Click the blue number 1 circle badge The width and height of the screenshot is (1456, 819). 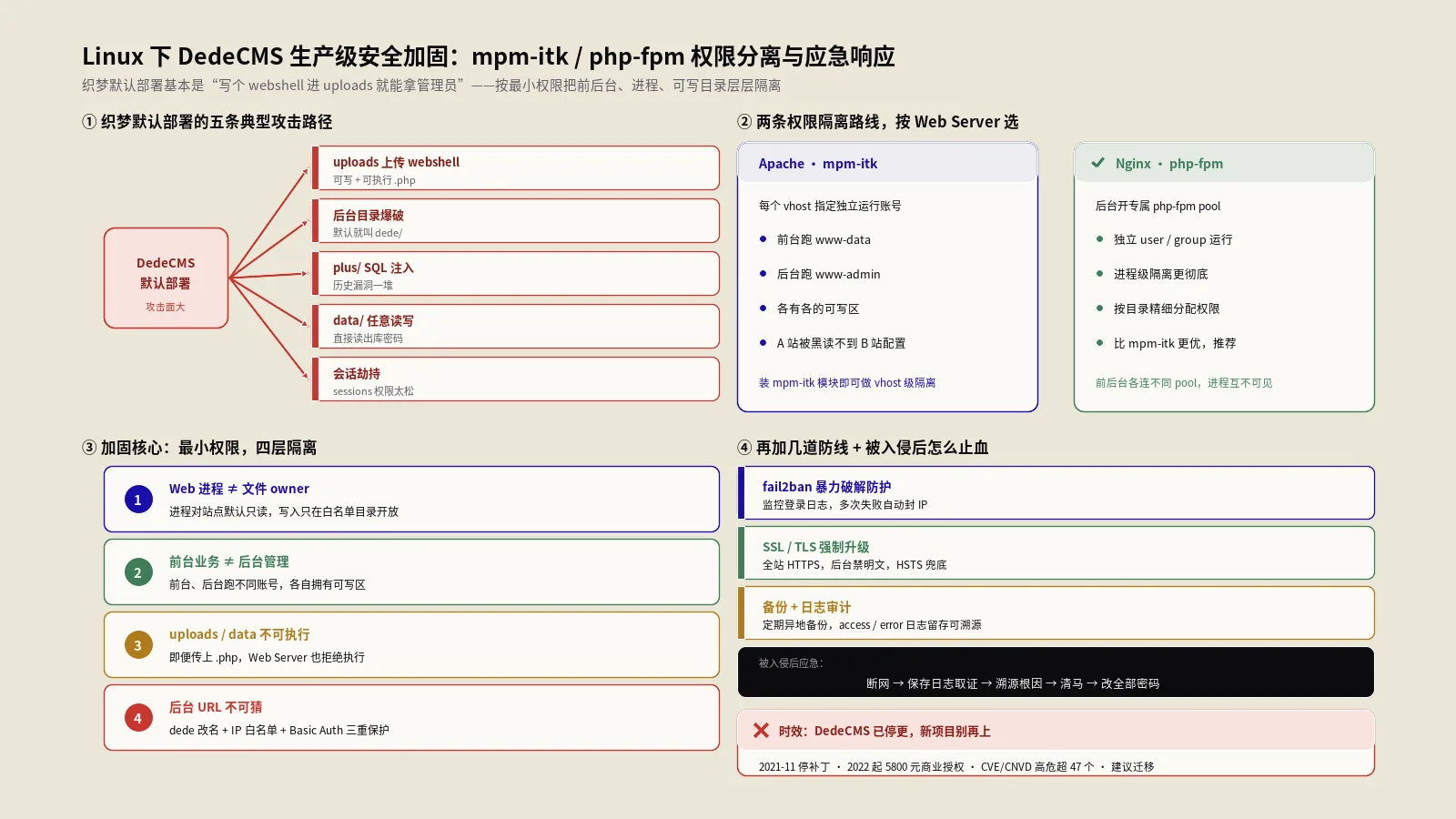tap(138, 500)
